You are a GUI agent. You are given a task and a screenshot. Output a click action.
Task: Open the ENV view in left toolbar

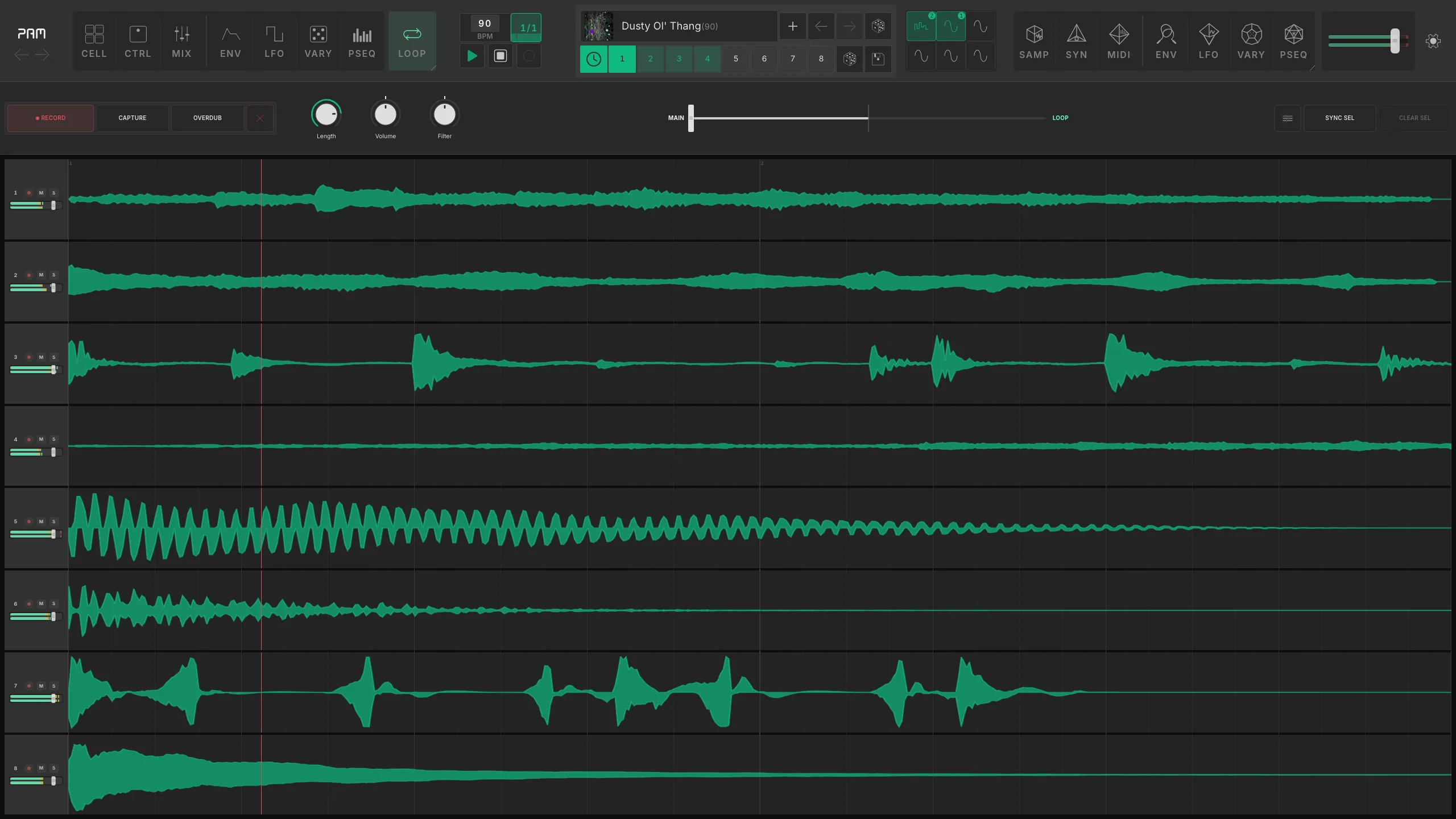click(x=230, y=41)
